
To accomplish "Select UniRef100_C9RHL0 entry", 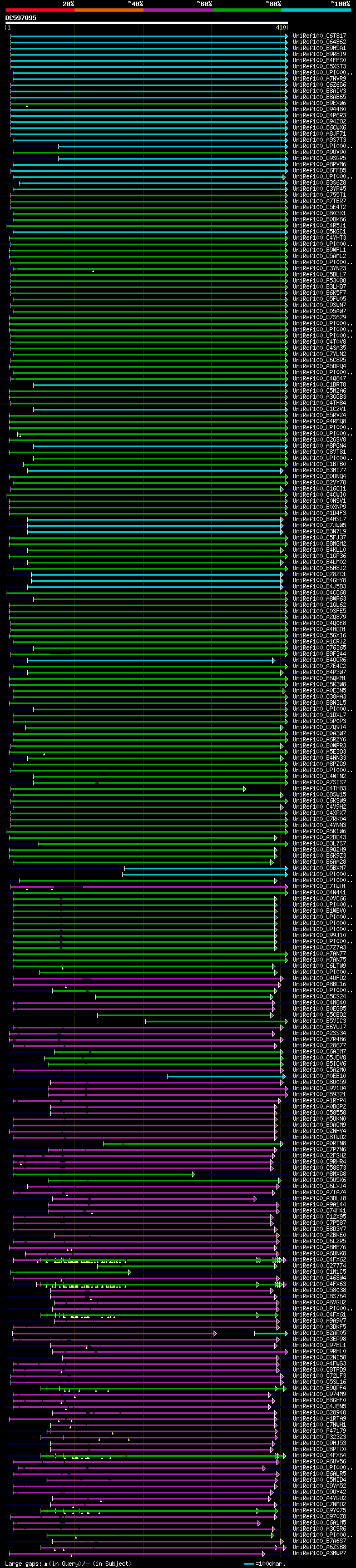I will click(x=319, y=1351).
